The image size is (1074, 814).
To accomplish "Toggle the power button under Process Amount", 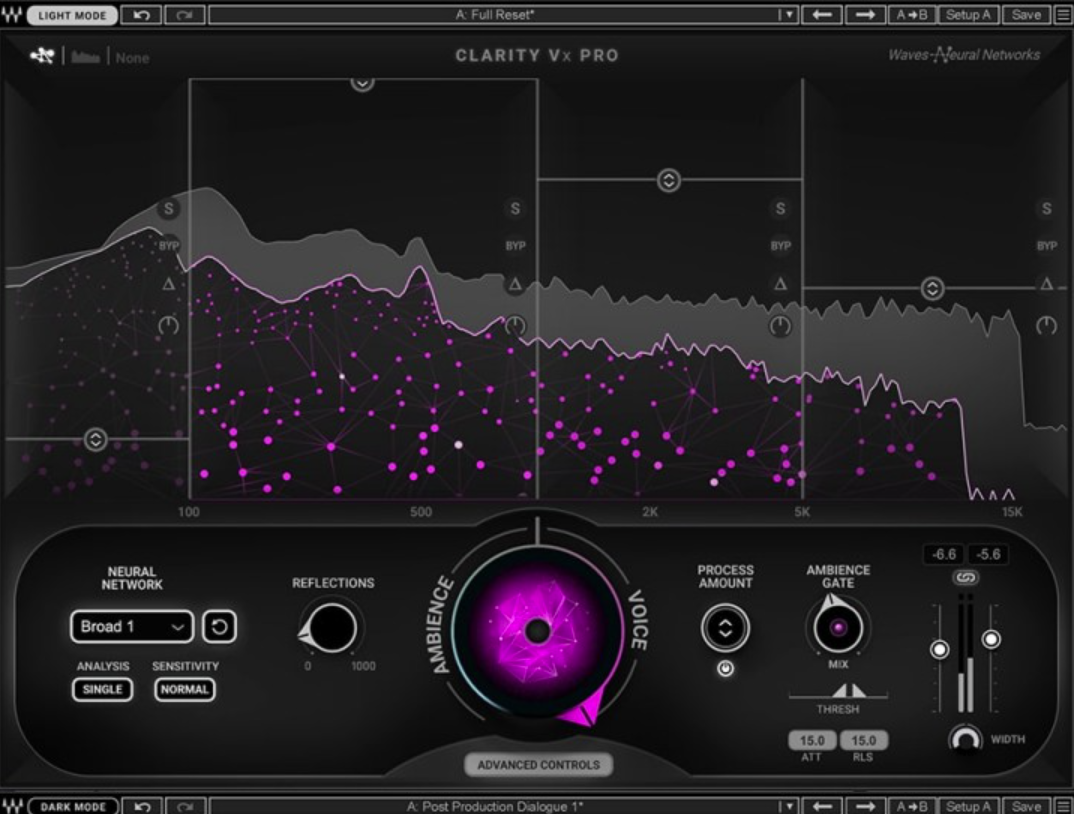I will point(725,668).
